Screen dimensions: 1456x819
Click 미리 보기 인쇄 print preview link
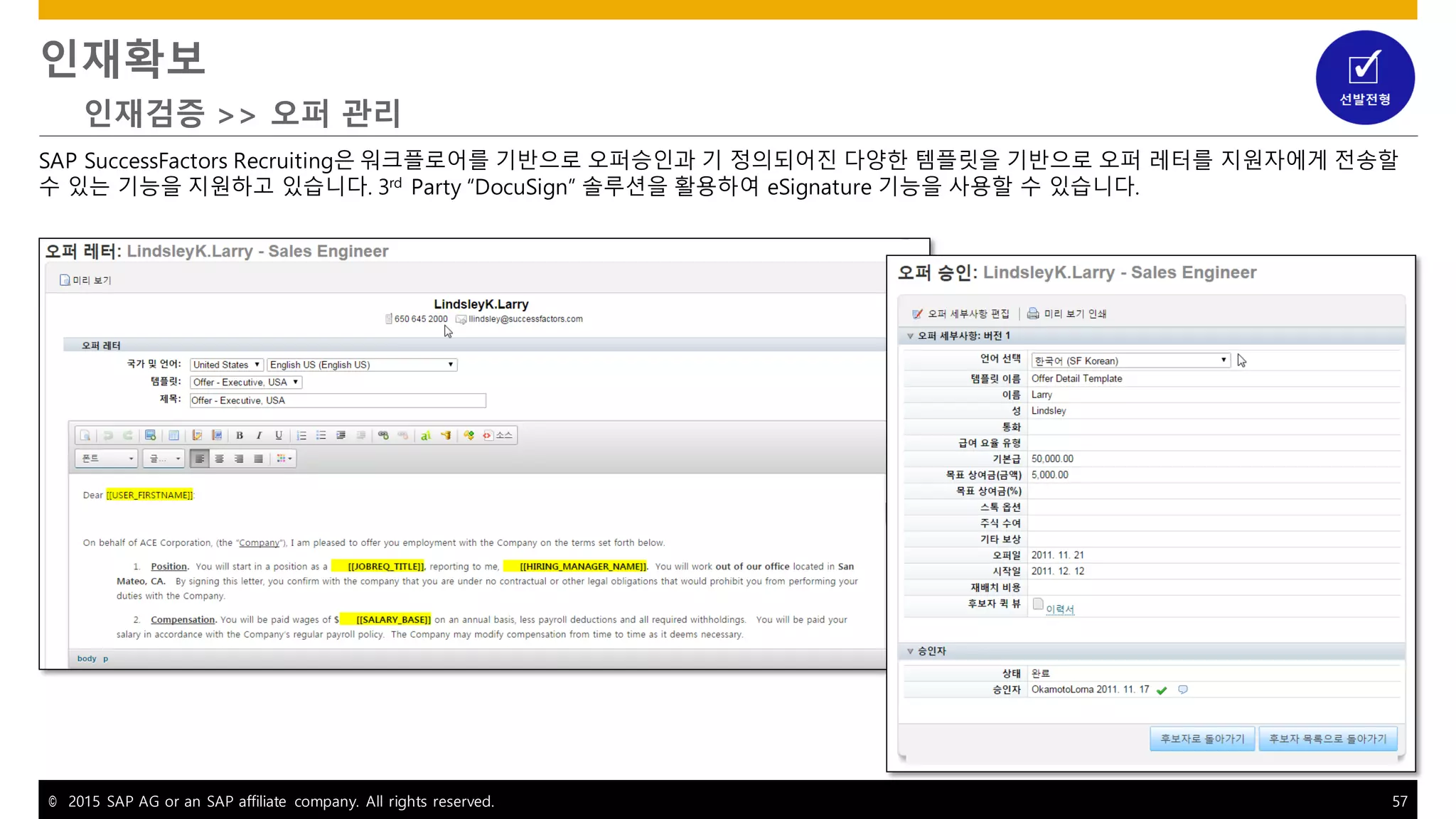tap(1067, 314)
